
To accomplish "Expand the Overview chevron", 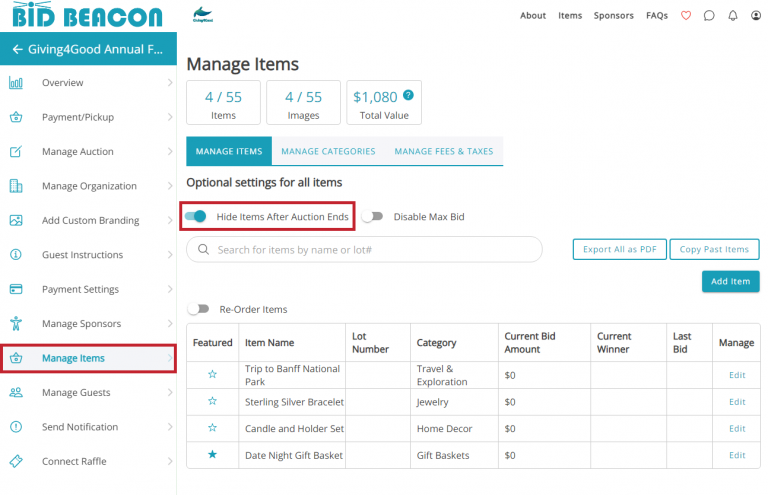I will click(169, 82).
